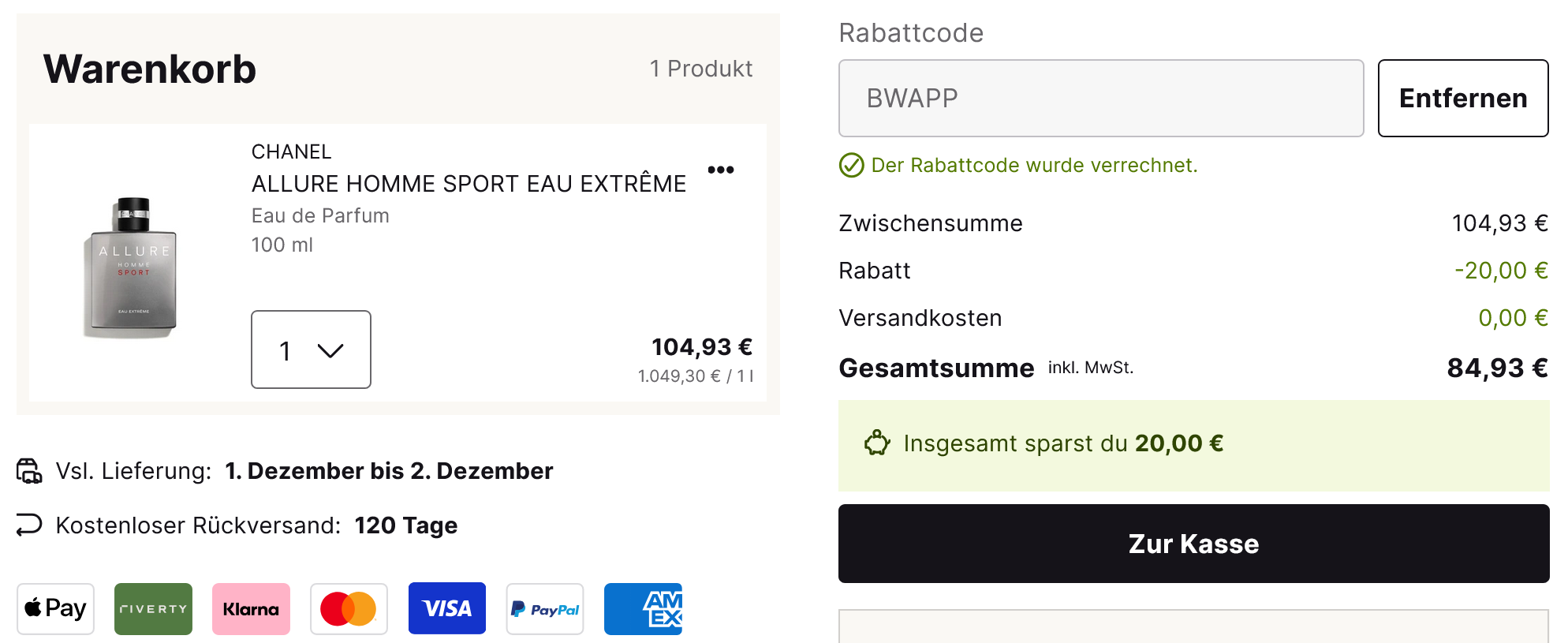Click the Mastercard payment icon
This screenshot has height=643, width=1568.
click(349, 608)
